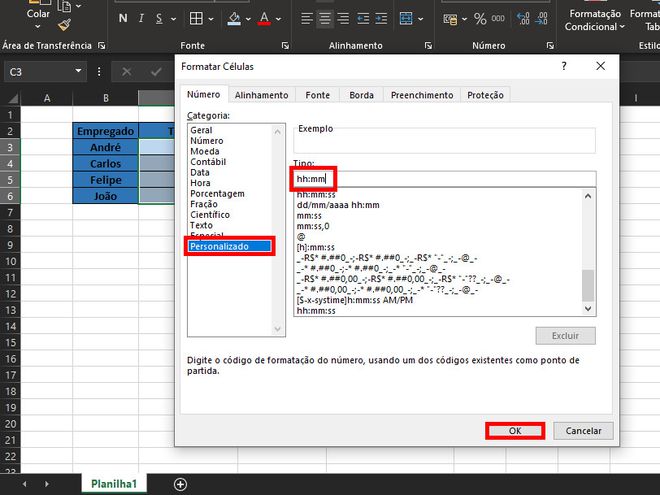Center the text horizontally
This screenshot has height=495, width=660.
(325, 19)
